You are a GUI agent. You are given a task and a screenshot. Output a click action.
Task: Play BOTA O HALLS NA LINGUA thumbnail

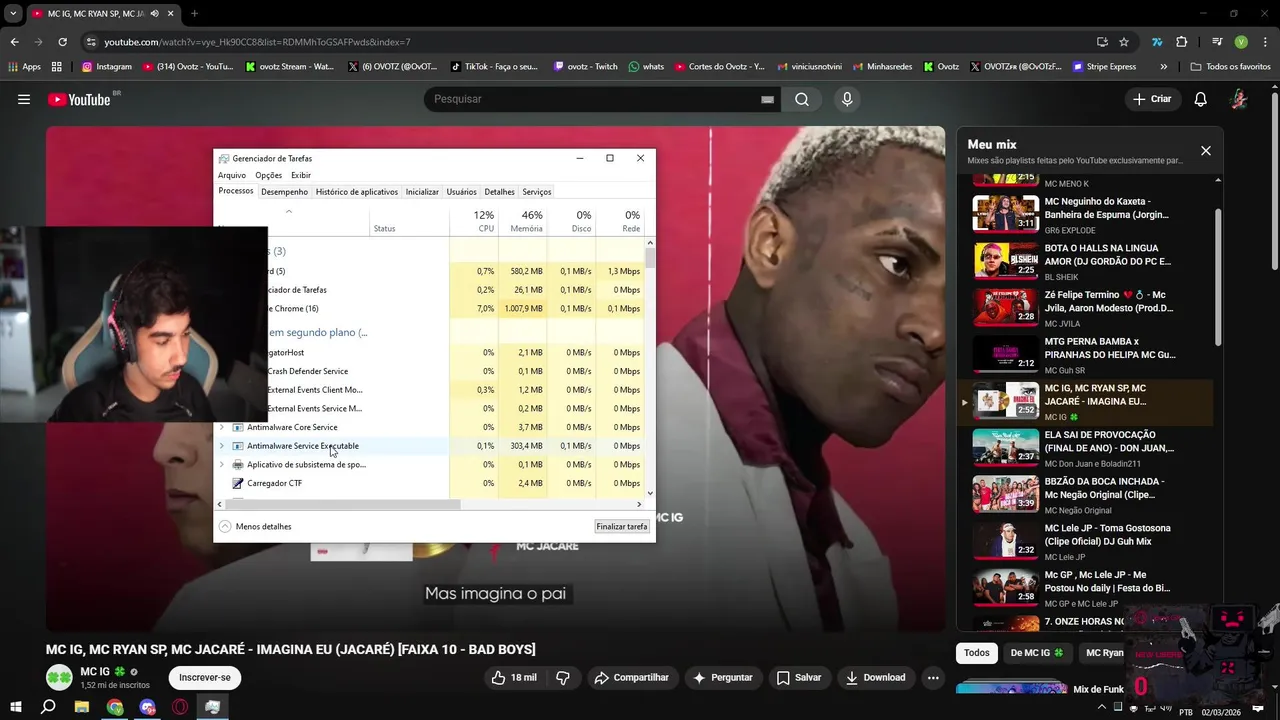[x=1006, y=260]
